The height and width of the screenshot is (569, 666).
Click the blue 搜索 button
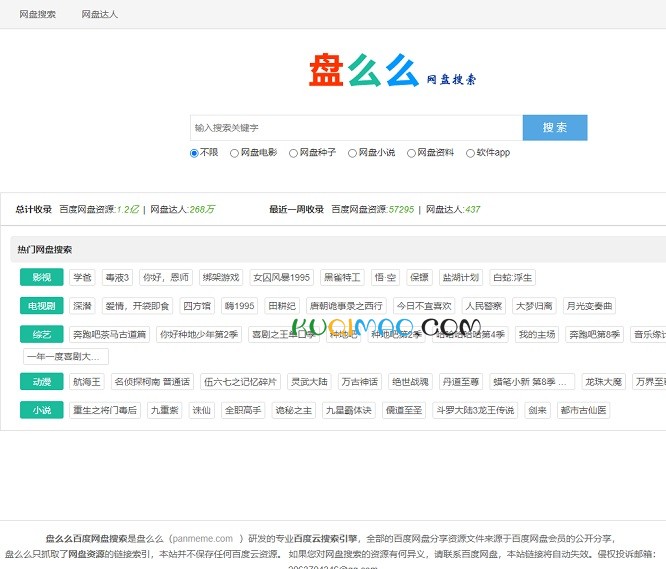(555, 127)
